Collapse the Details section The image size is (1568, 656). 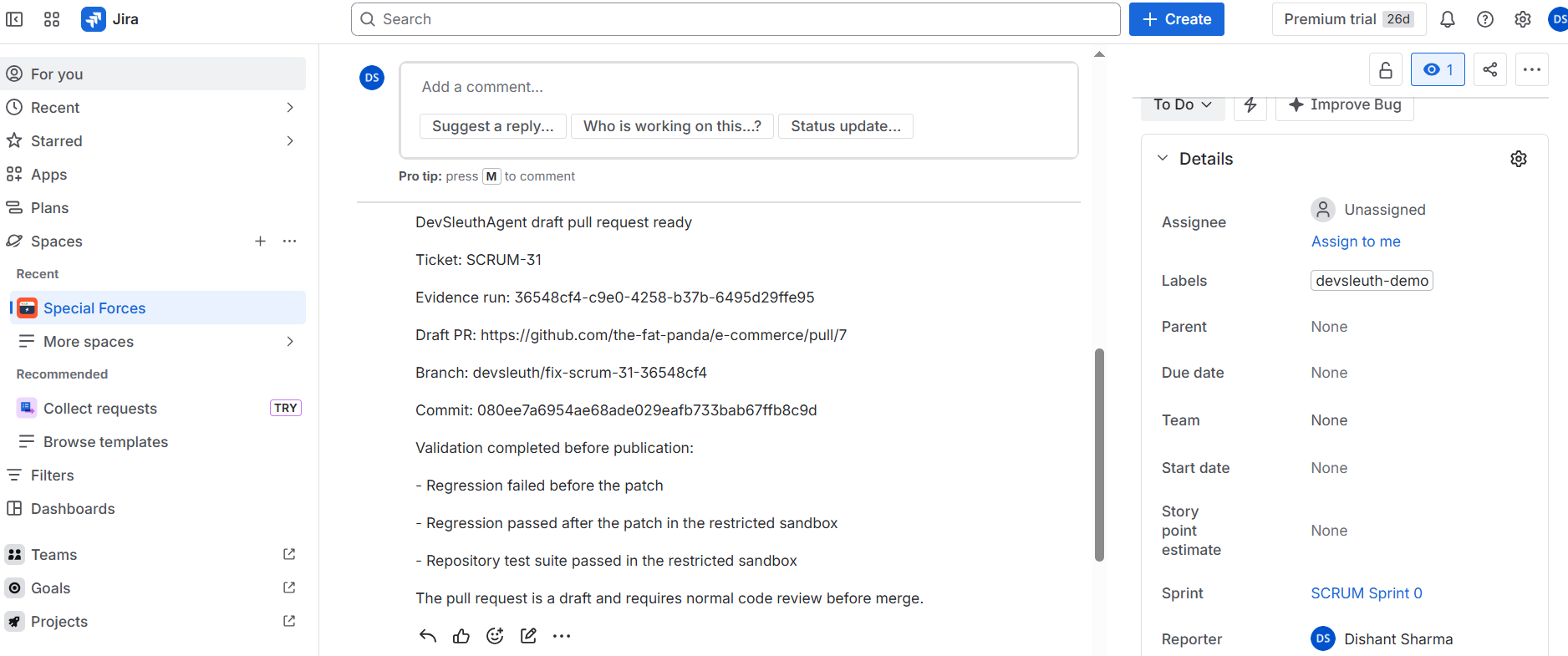tap(1163, 159)
